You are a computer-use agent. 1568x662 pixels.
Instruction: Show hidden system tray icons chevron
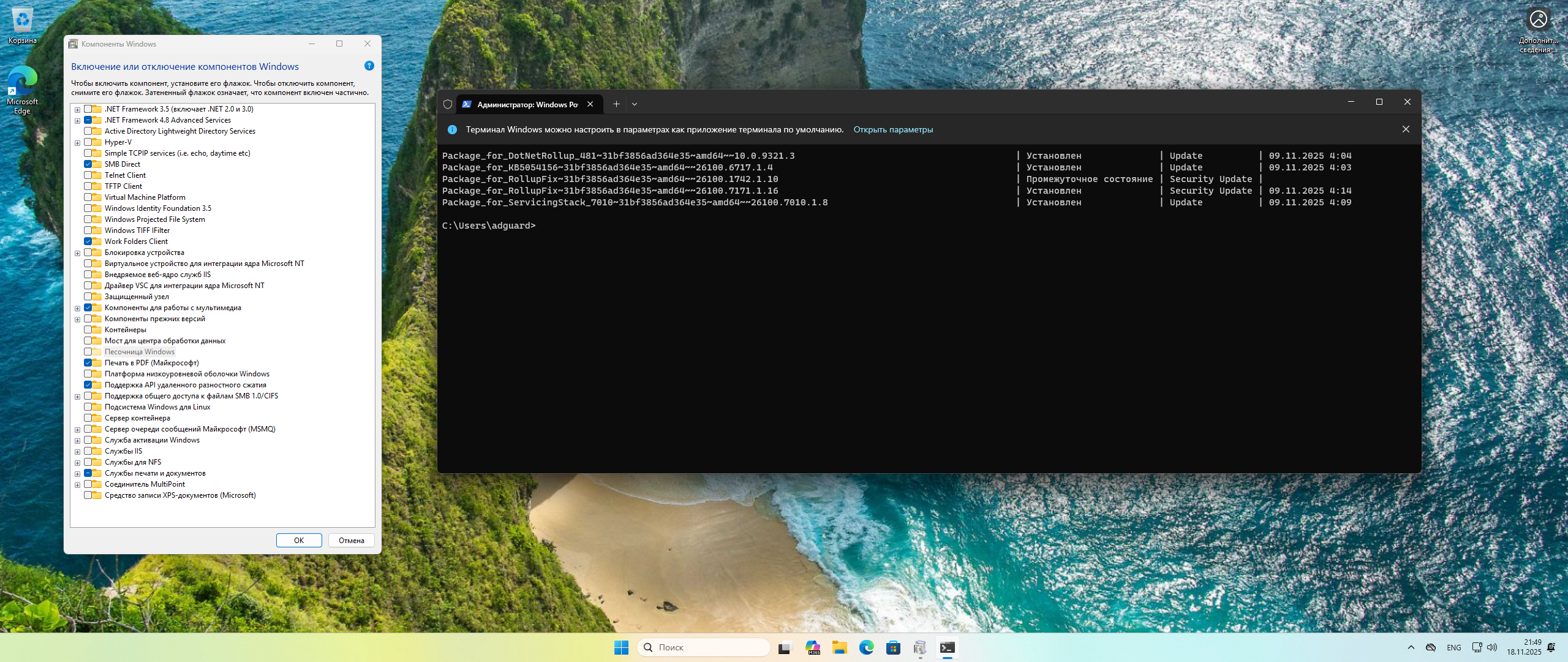tap(1411, 647)
